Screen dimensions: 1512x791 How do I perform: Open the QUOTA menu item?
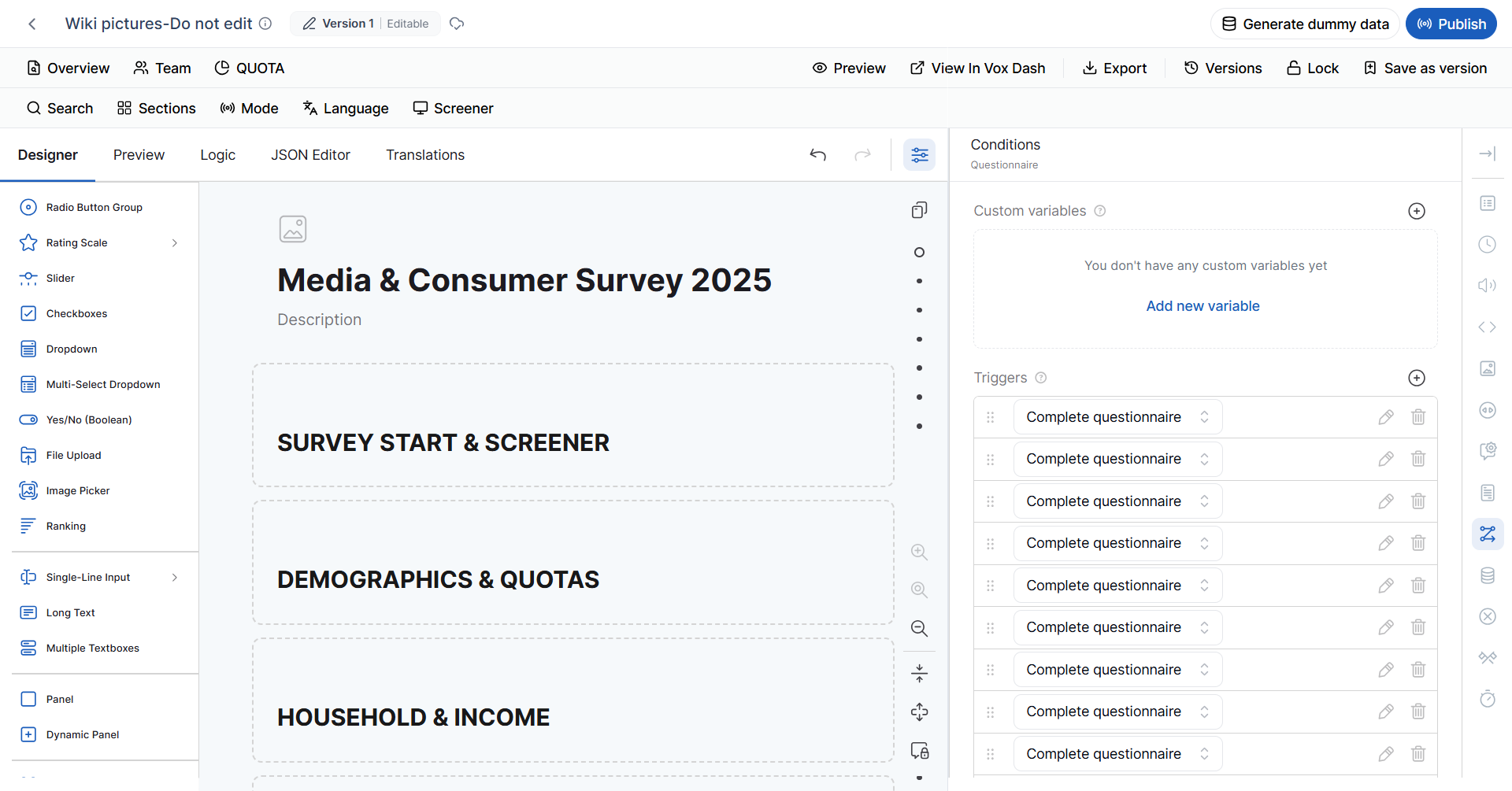click(249, 68)
